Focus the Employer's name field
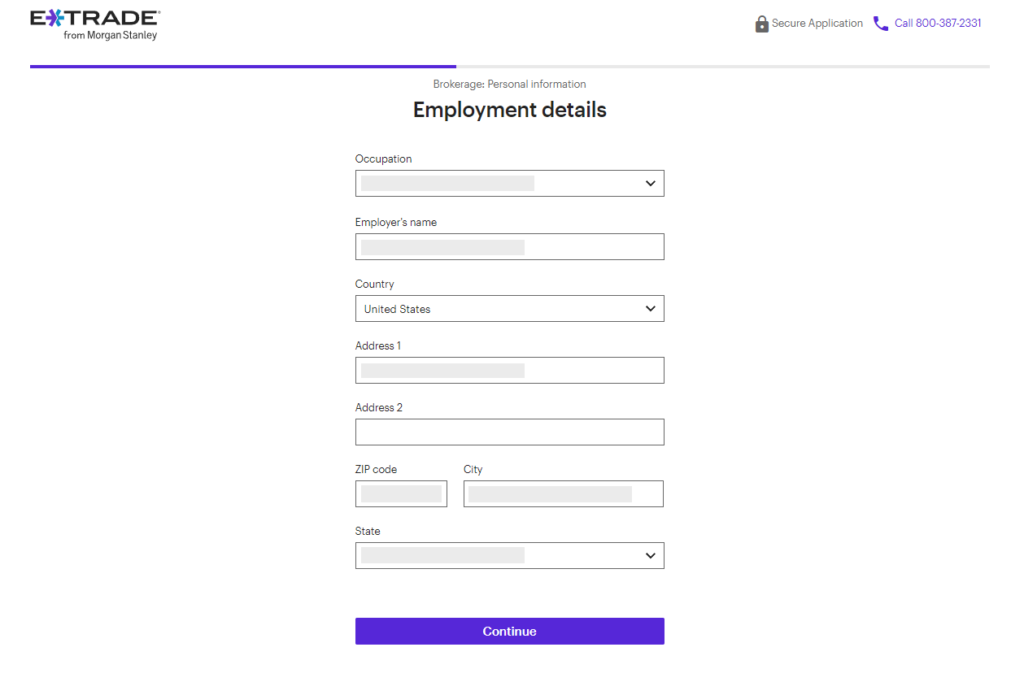 [x=509, y=247]
